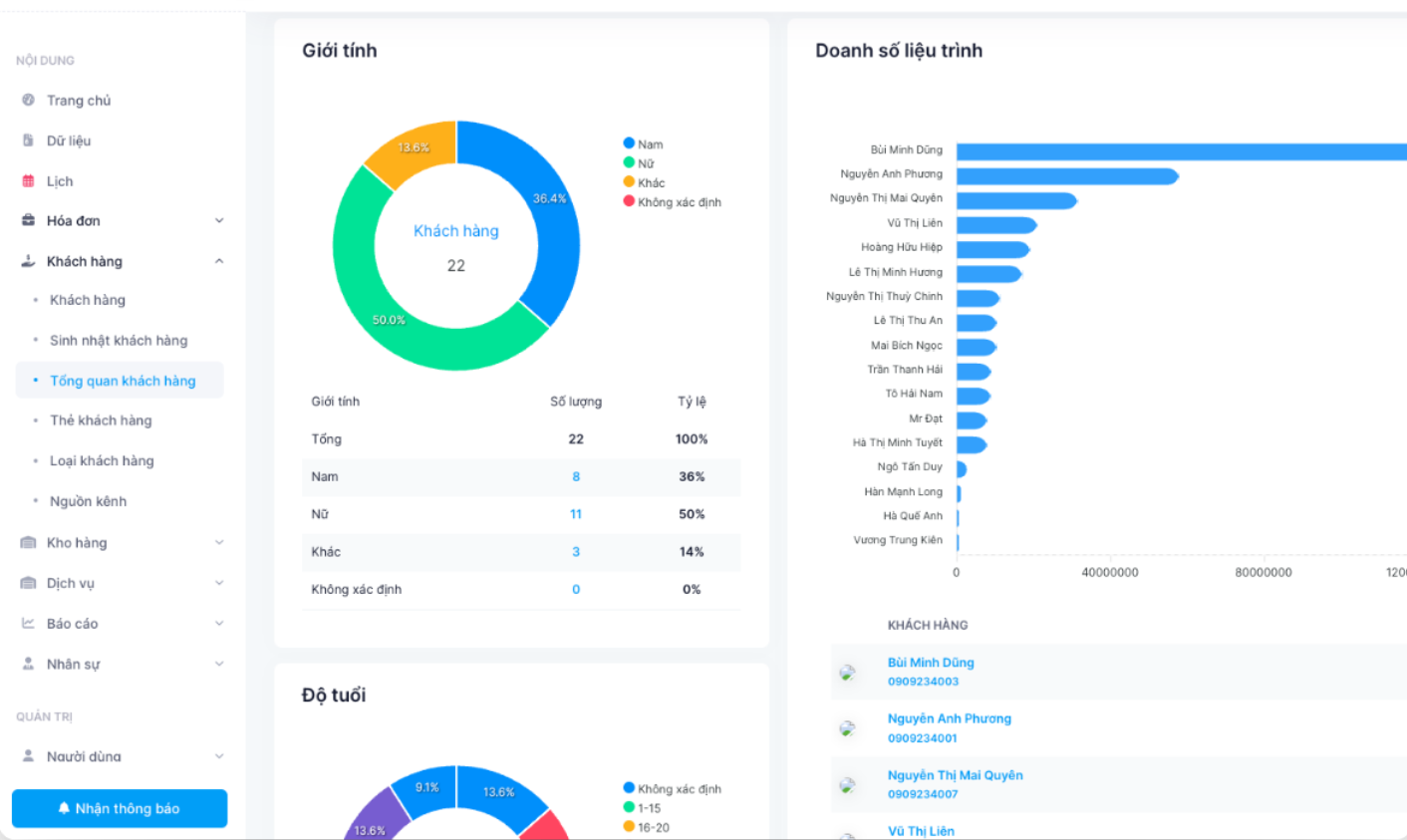Viewport: 1407px width, 840px height.
Task: Click the Báo cáo chart icon
Action: (x=28, y=623)
